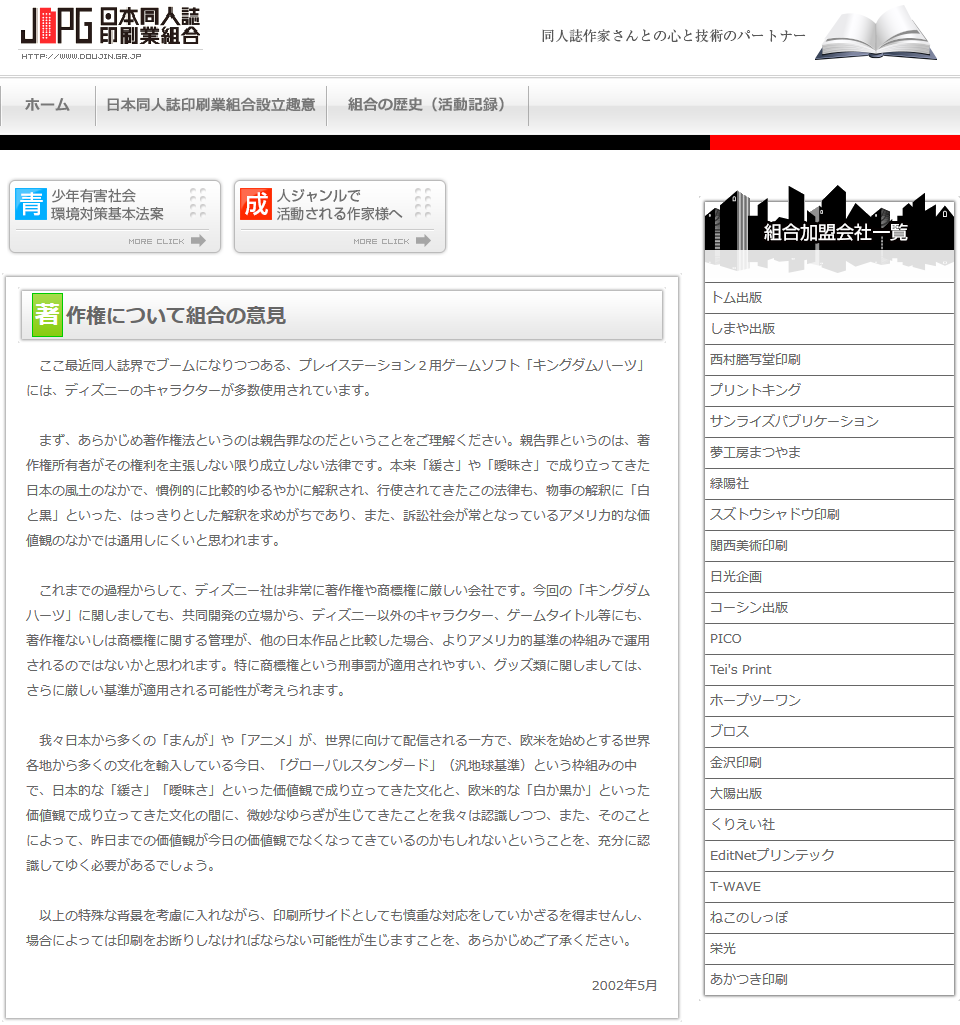Screen dimensions: 960x1025
Task: Open the コーシン出版 member link
Action: 829,608
